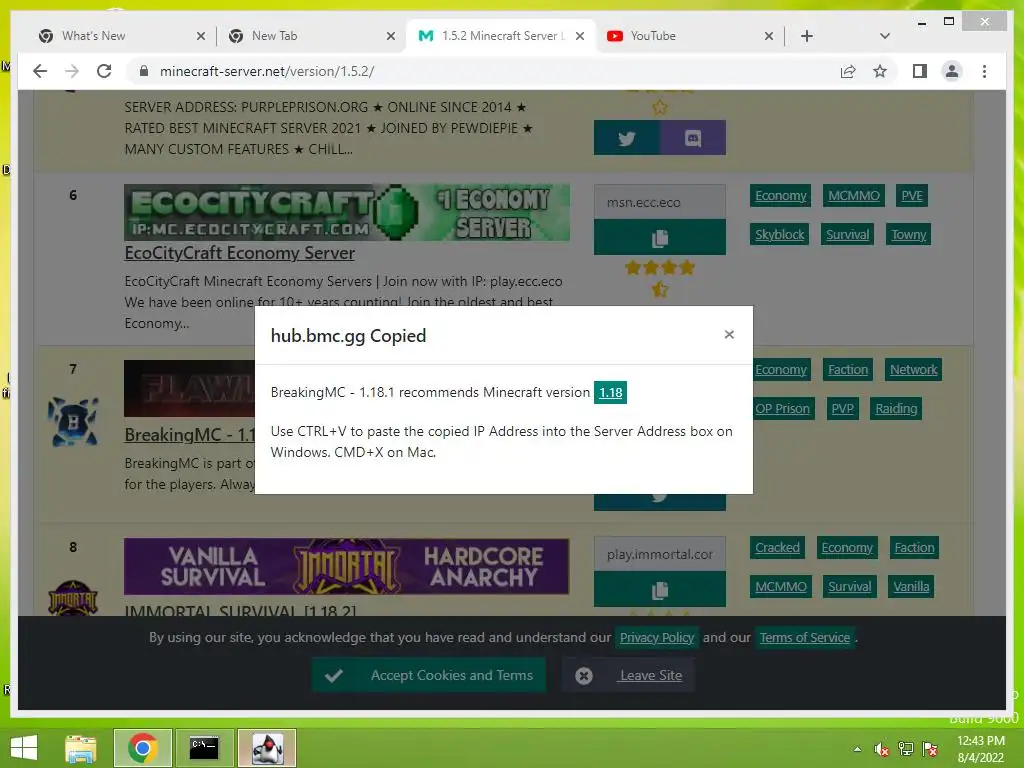Select the play.immortal address field
Screen dimensions: 1024x768
[660, 554]
